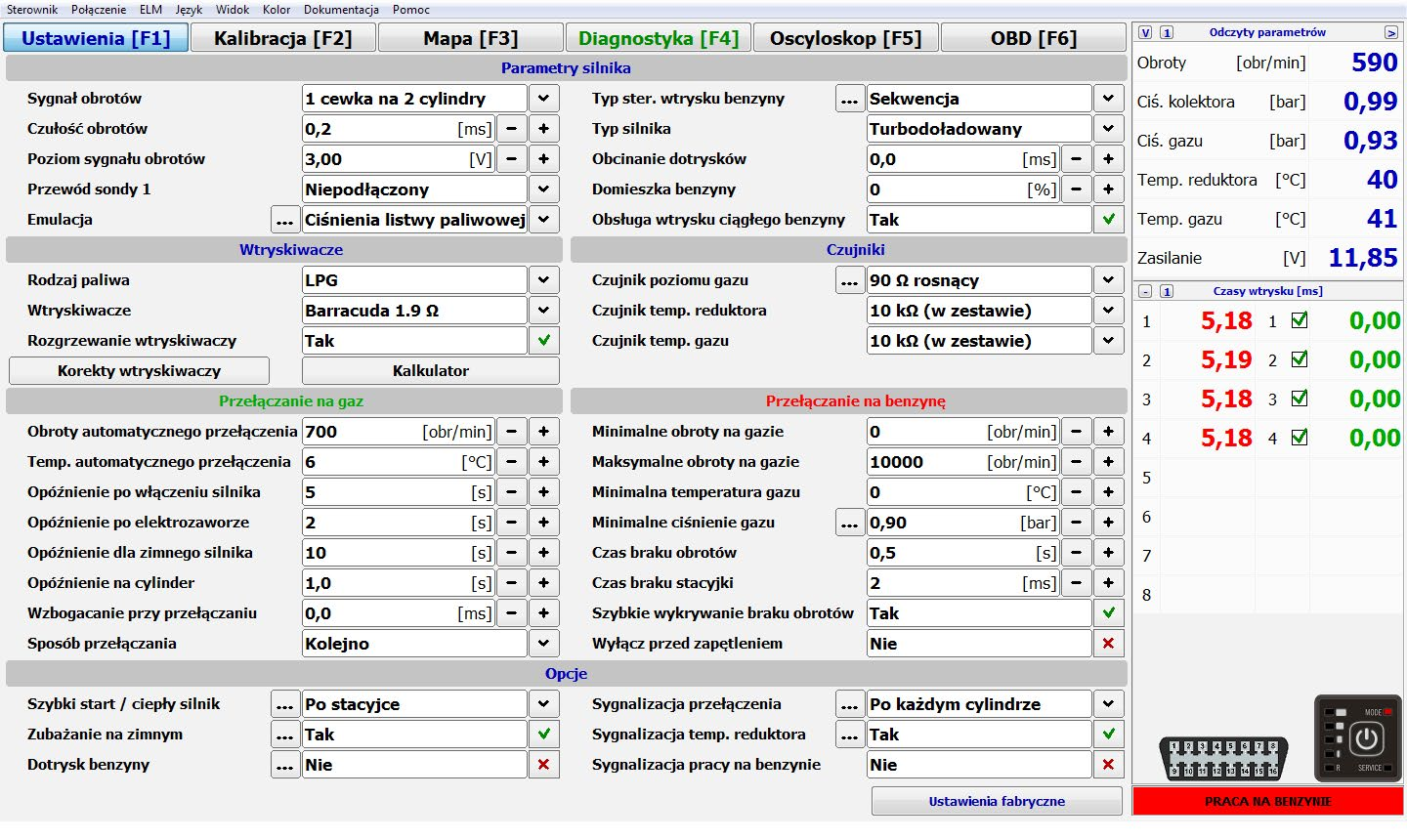Toggle Rozgrzewanie wtryskiwaczy checkmark

click(x=543, y=341)
